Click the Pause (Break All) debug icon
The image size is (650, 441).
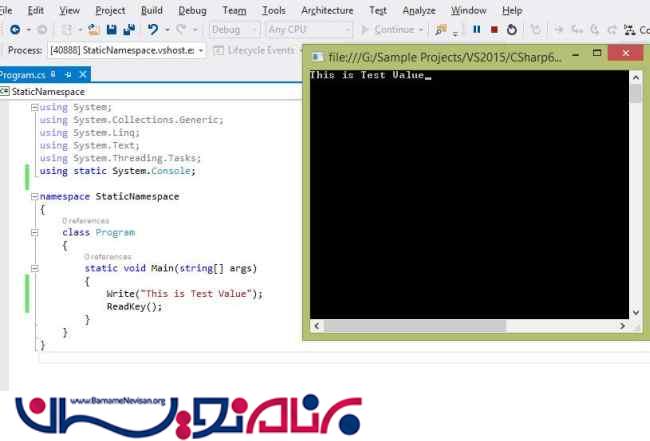point(476,30)
